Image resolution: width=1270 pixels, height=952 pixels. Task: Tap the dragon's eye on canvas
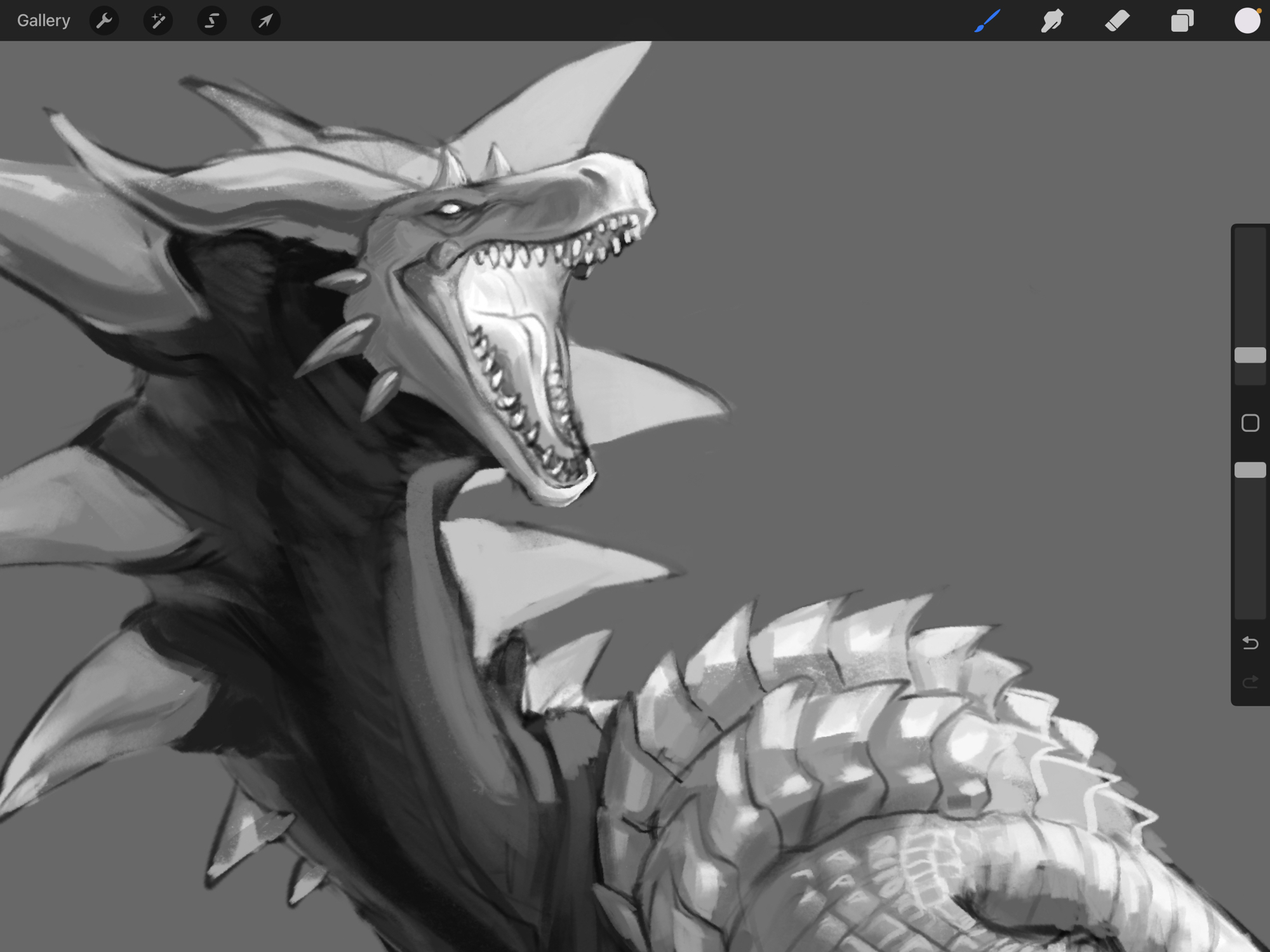pos(450,208)
